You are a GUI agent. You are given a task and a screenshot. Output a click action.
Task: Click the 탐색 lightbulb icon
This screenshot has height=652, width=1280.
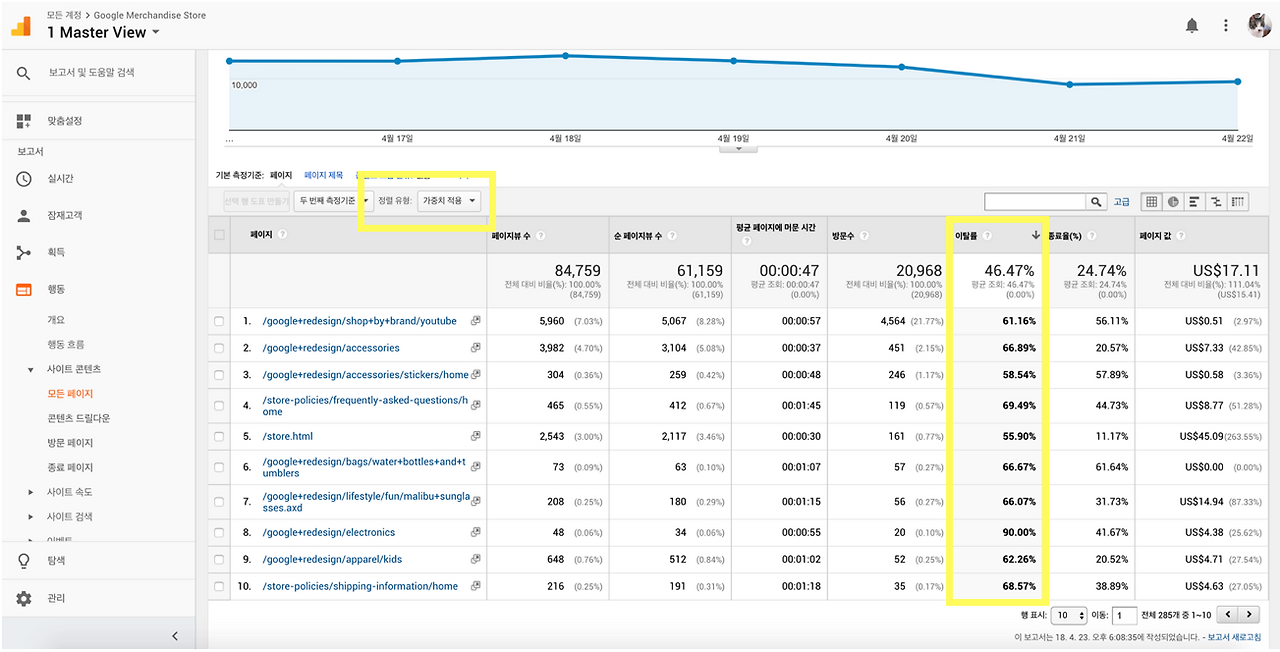coord(24,561)
